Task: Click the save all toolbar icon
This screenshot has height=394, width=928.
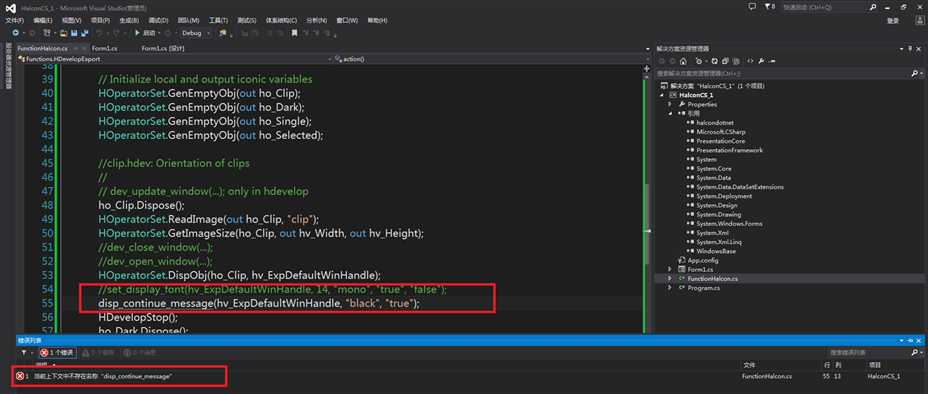Action: pos(85,33)
